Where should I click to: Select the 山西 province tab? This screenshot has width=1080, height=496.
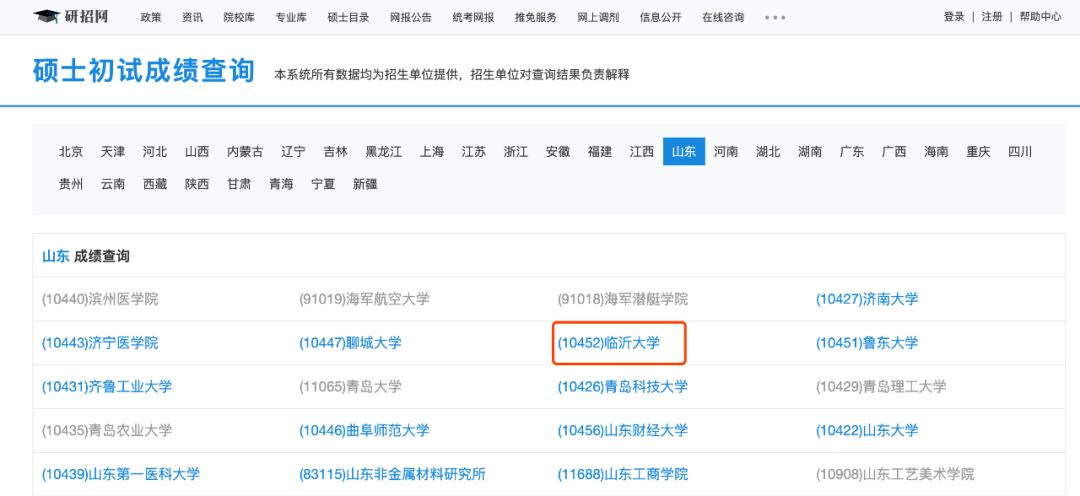[x=197, y=152]
